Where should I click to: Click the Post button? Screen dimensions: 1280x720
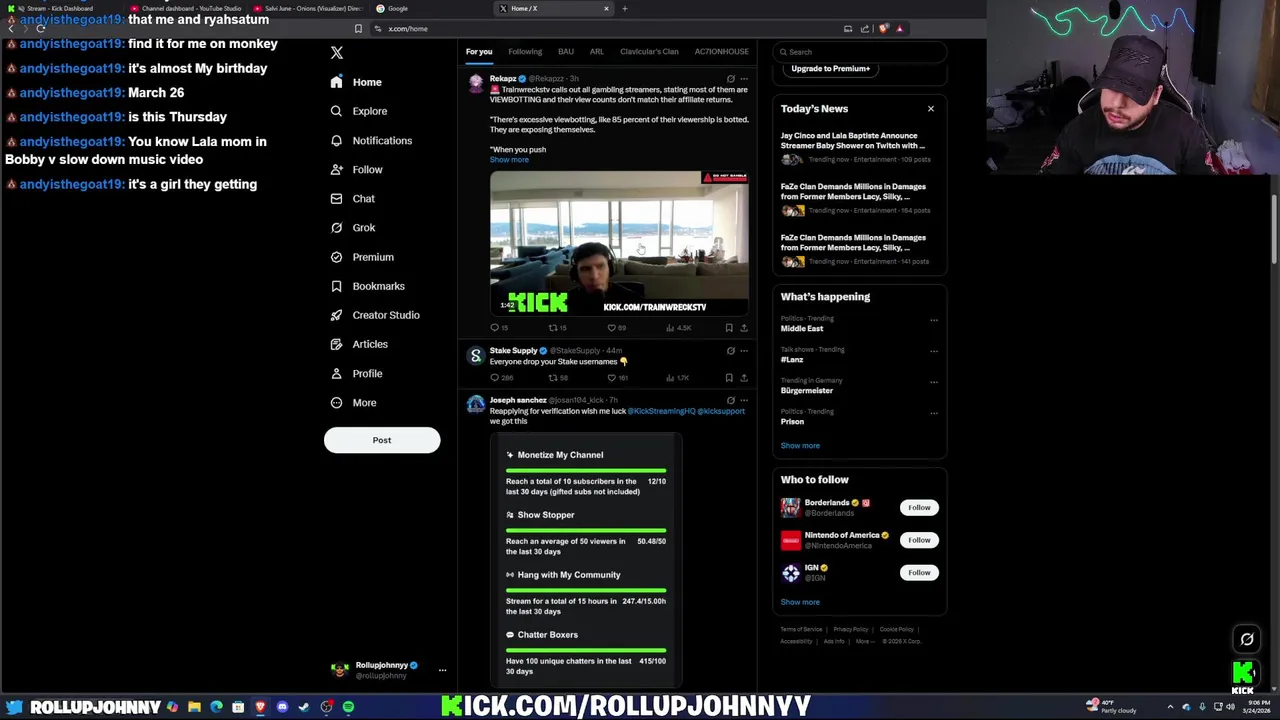click(x=382, y=440)
